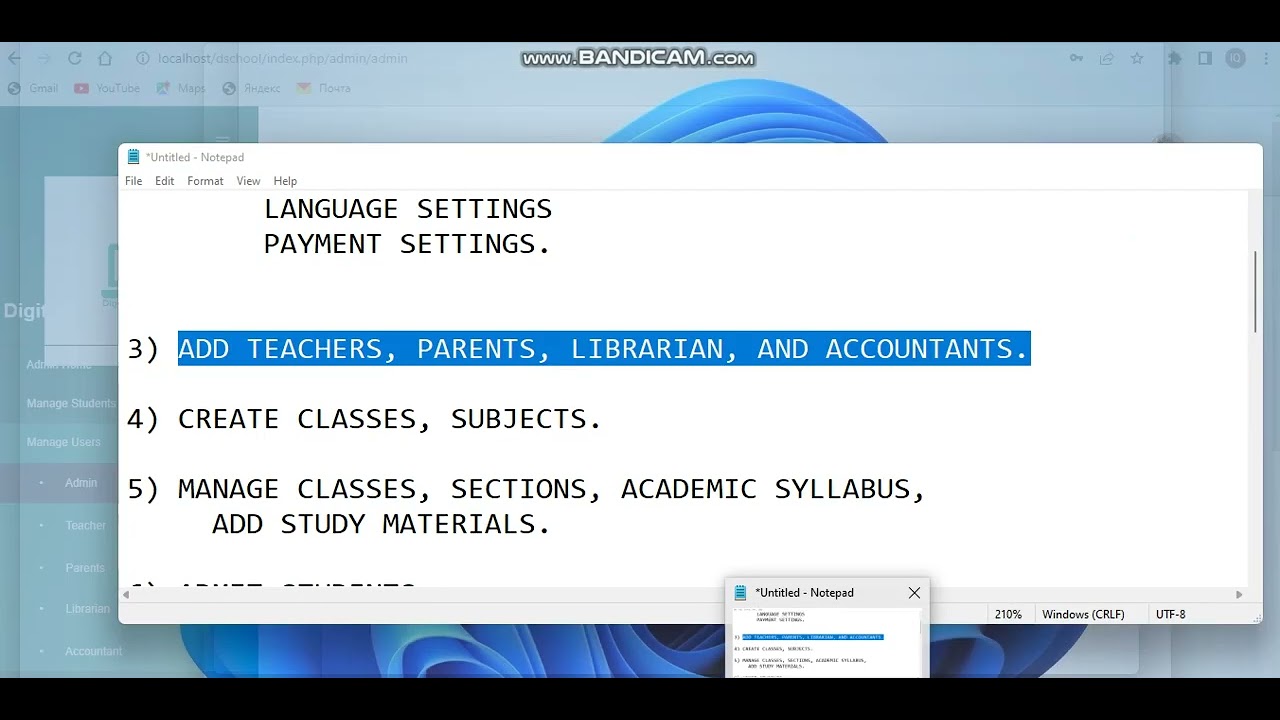Click the side panel icon in browser
The image size is (1280, 720).
(x=1205, y=58)
